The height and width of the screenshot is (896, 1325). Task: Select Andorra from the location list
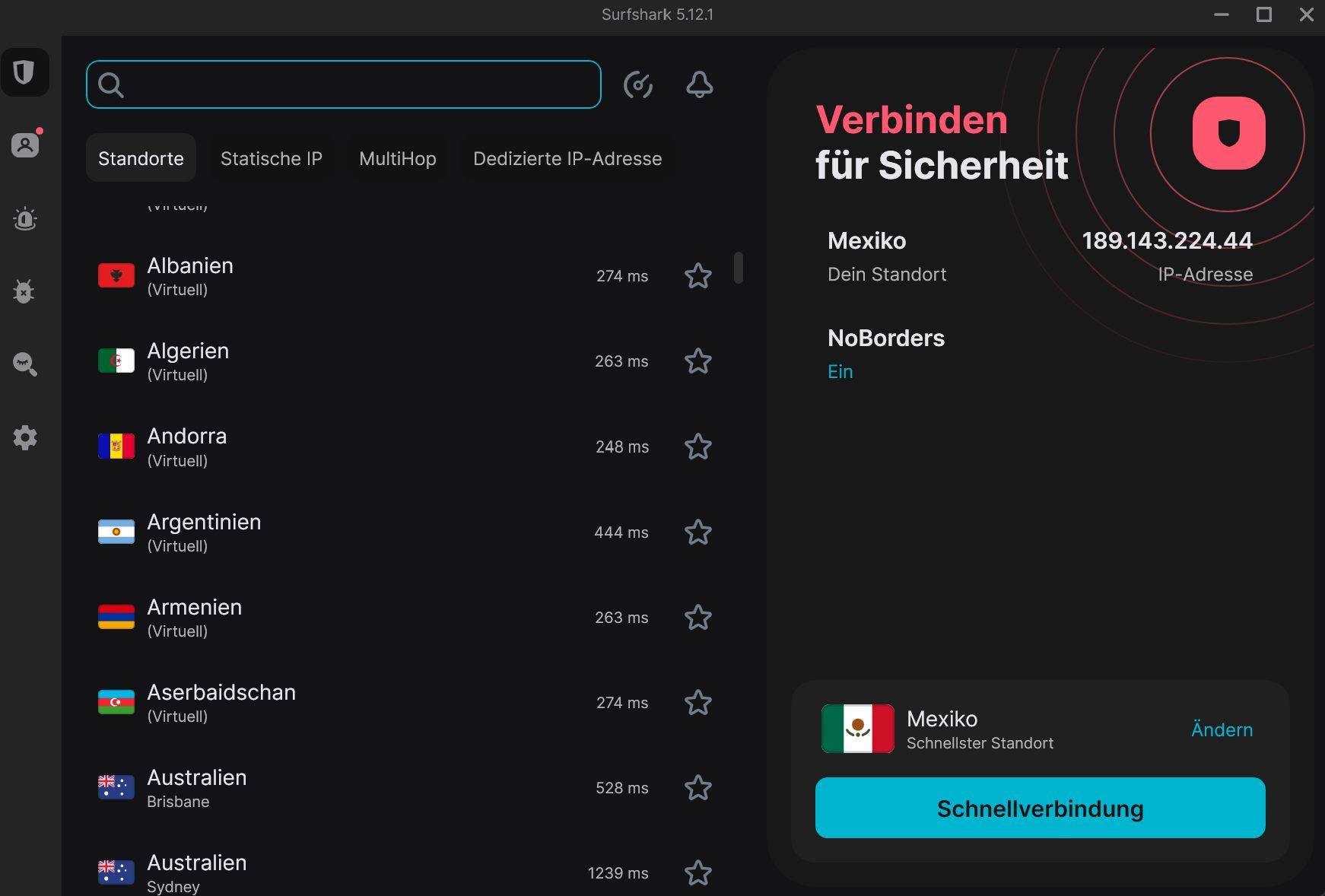[x=407, y=446]
